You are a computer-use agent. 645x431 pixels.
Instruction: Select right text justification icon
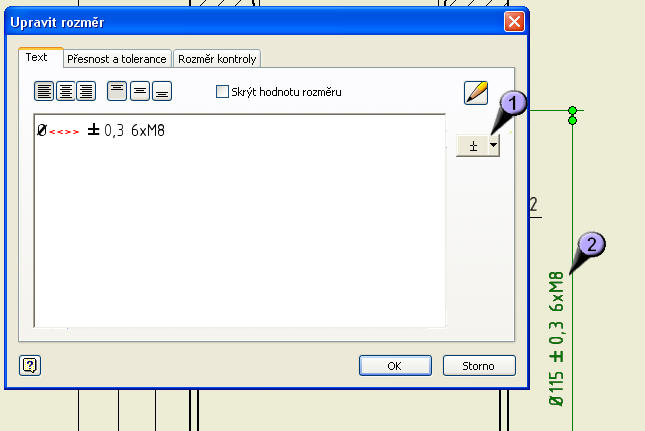(86, 91)
